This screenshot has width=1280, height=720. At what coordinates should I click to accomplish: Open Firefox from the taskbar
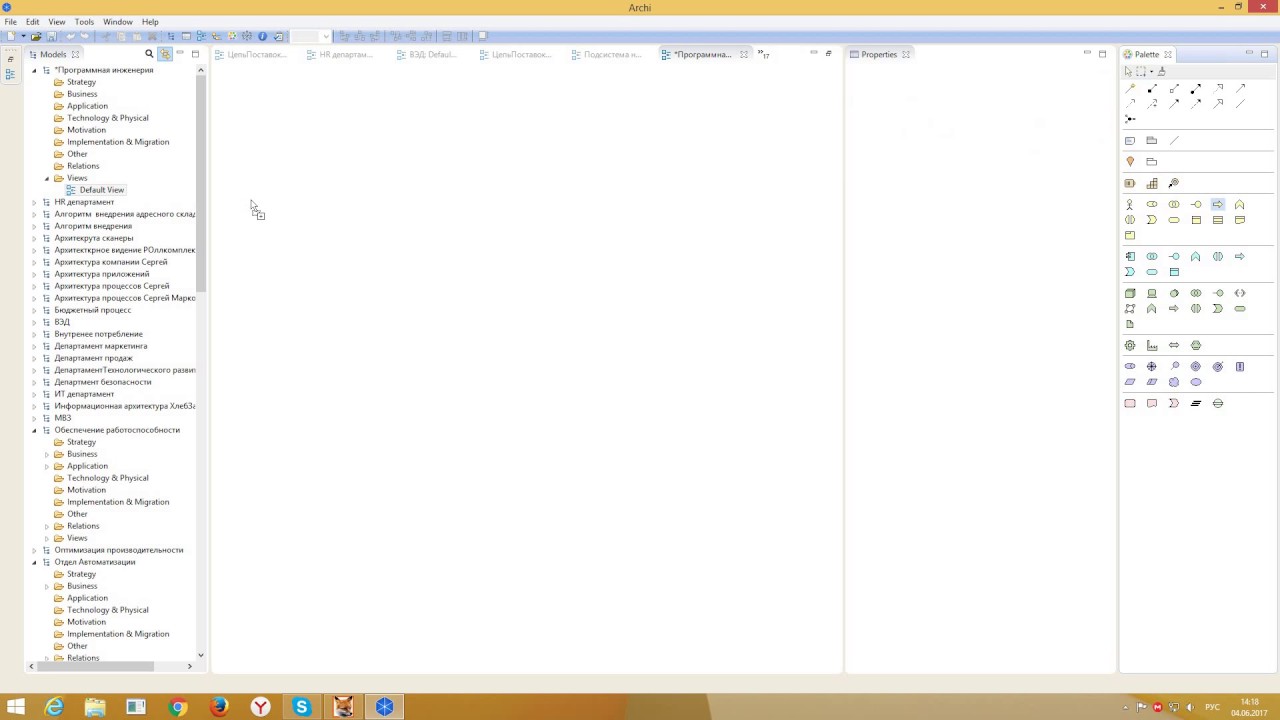pos(219,707)
